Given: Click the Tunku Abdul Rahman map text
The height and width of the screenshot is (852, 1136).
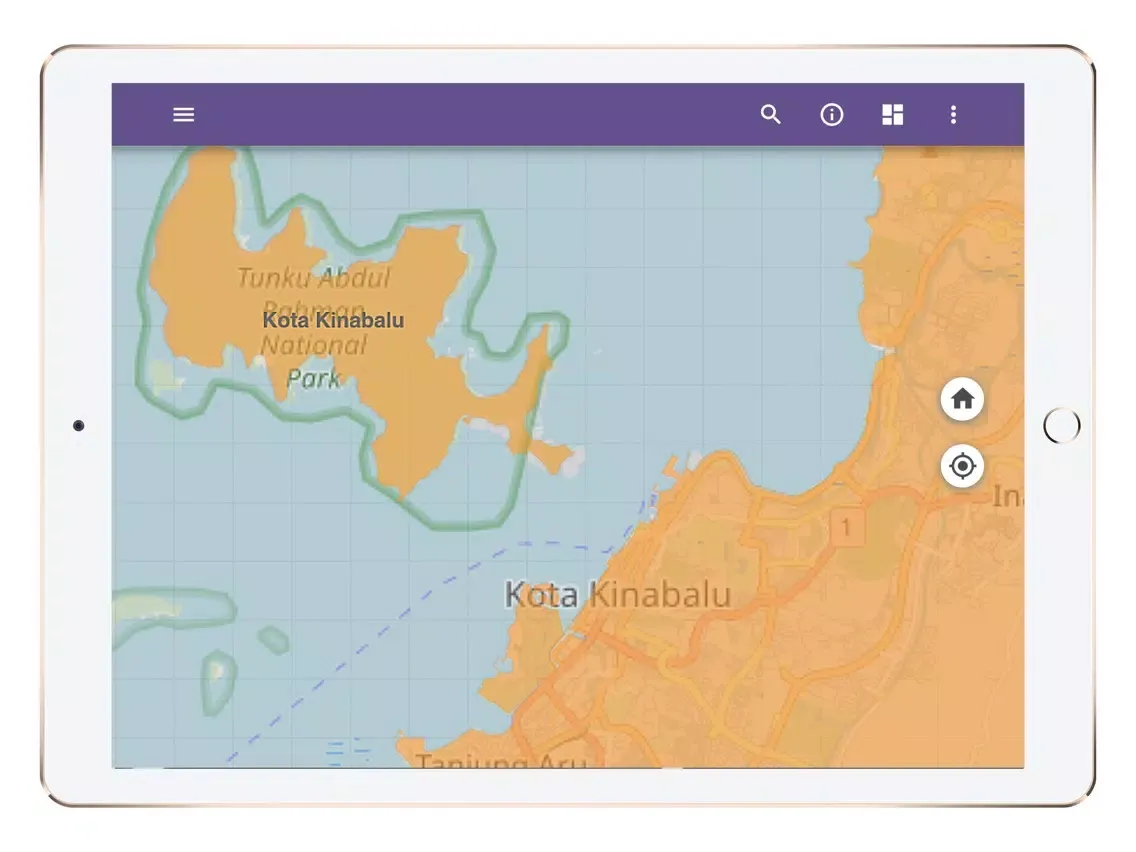Looking at the screenshot, I should pos(313,278).
